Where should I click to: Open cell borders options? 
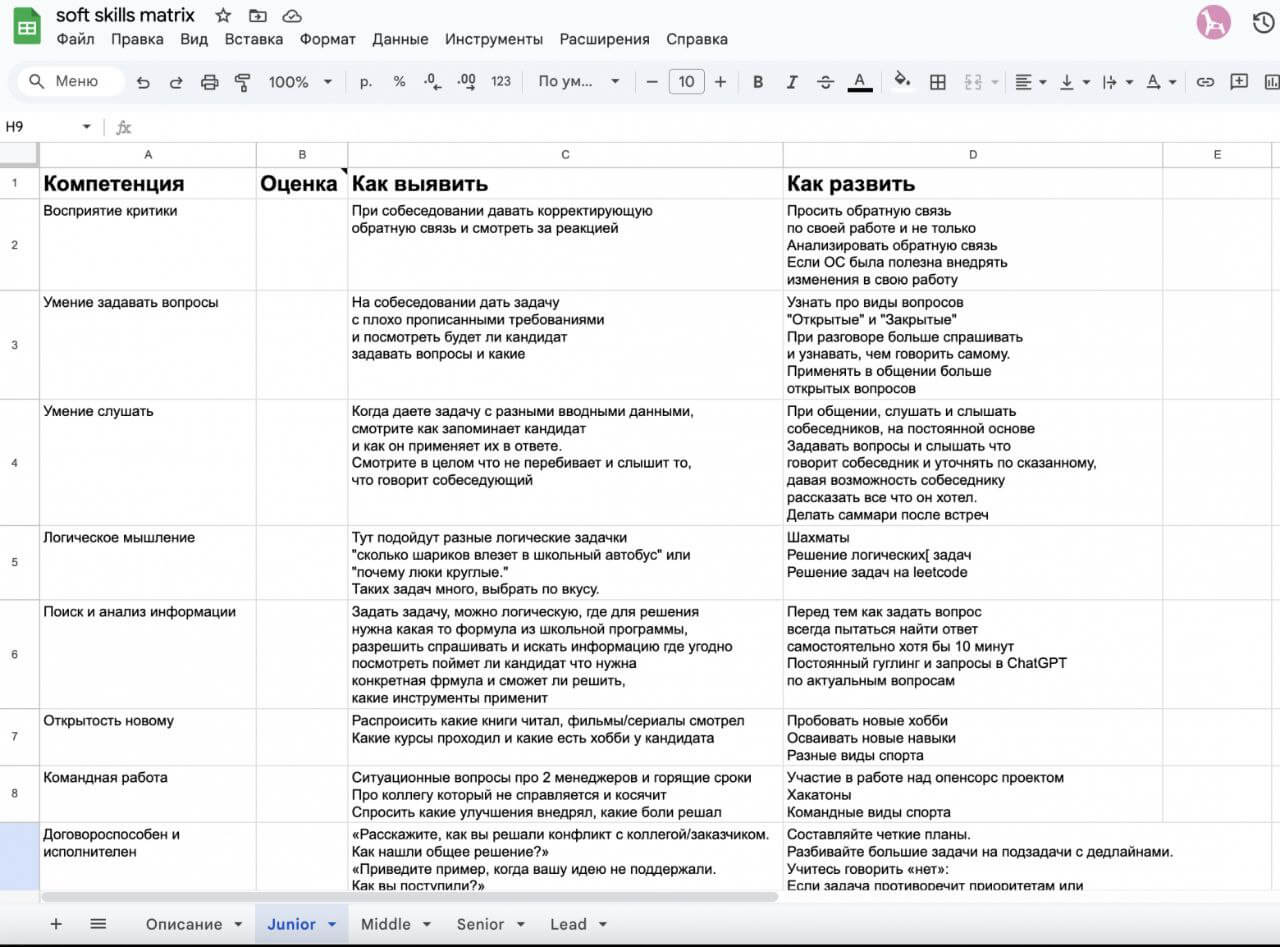938,82
